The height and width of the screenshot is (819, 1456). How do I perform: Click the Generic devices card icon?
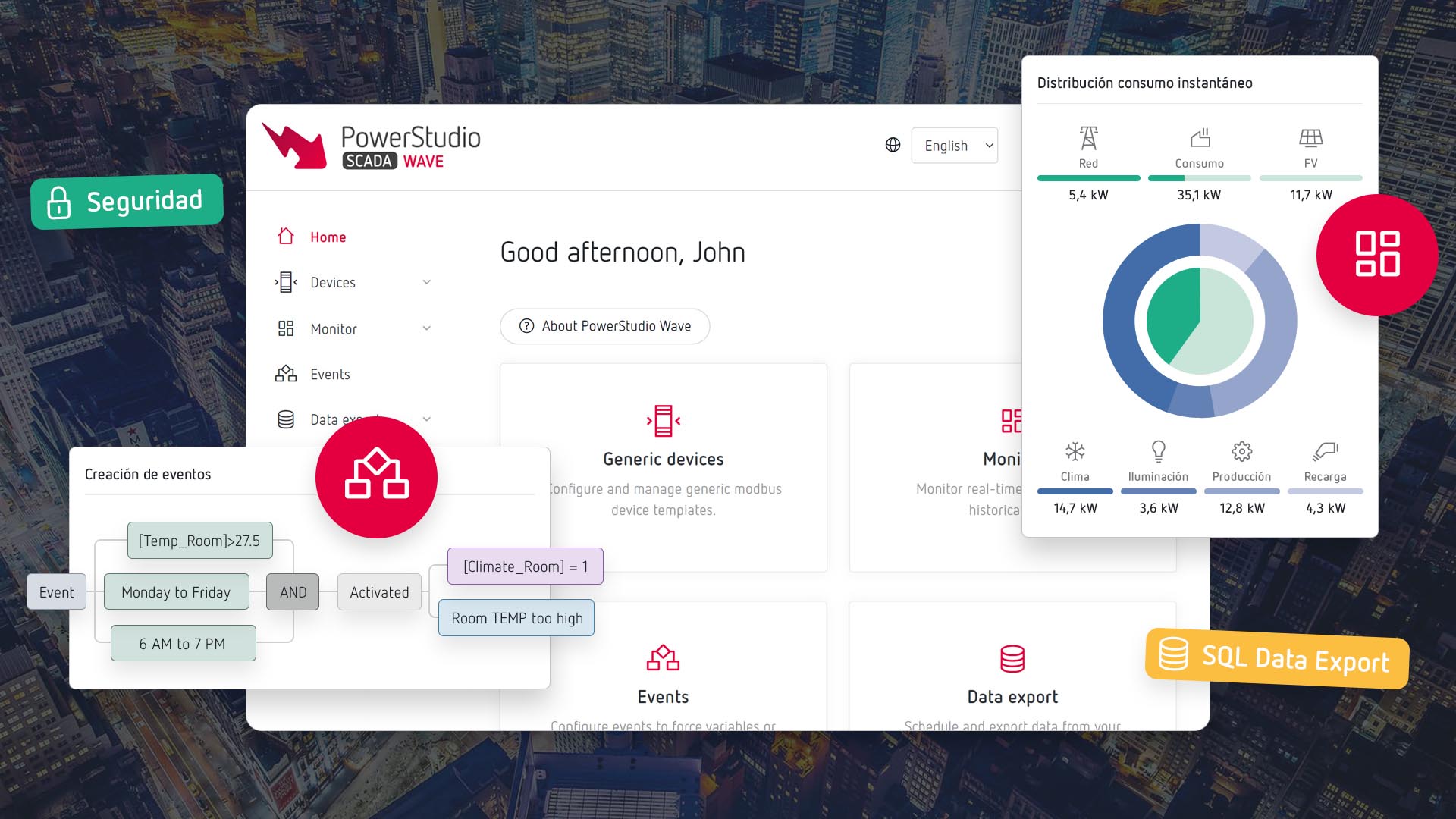point(663,421)
